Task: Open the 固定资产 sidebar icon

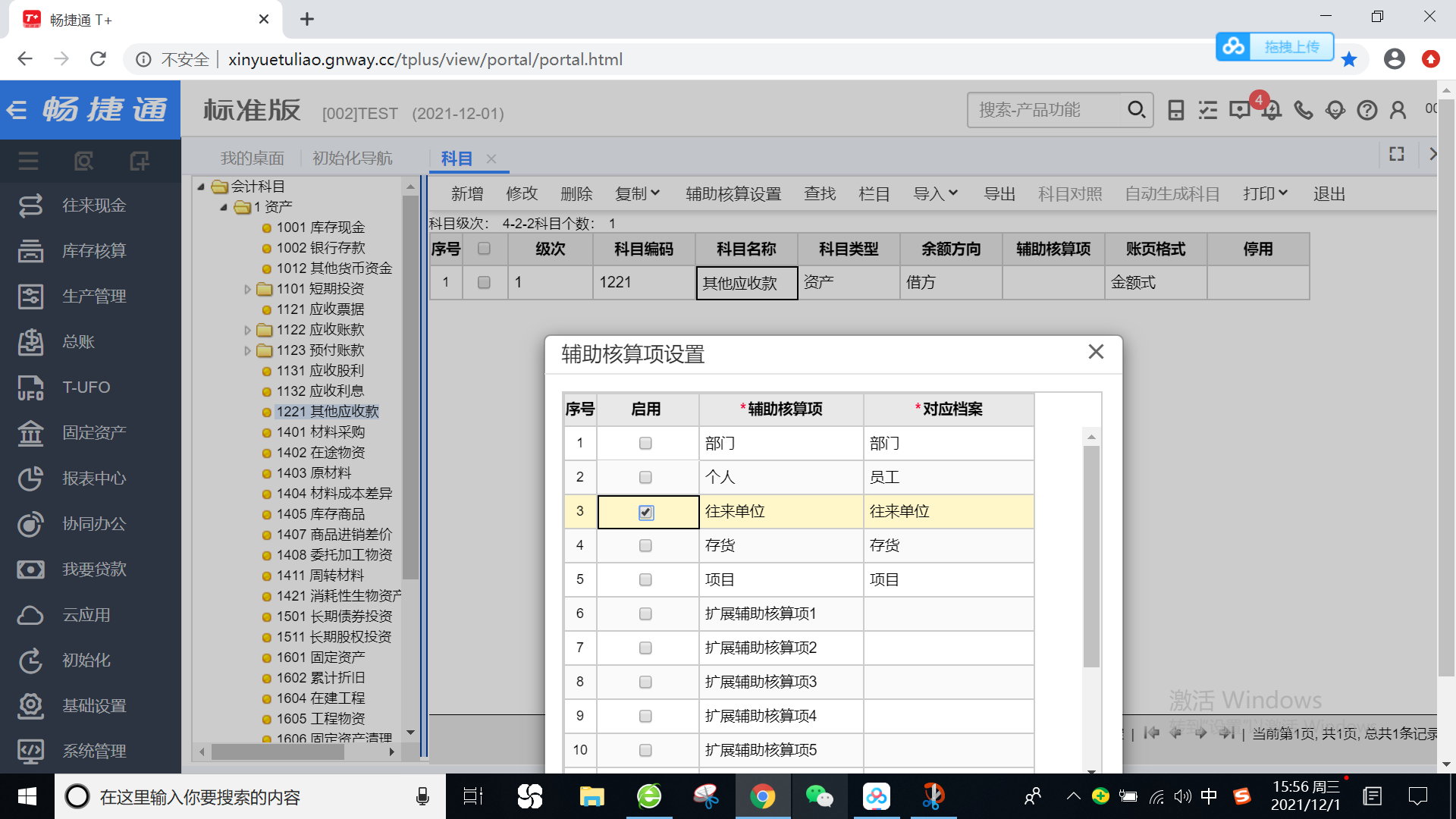Action: pos(30,433)
